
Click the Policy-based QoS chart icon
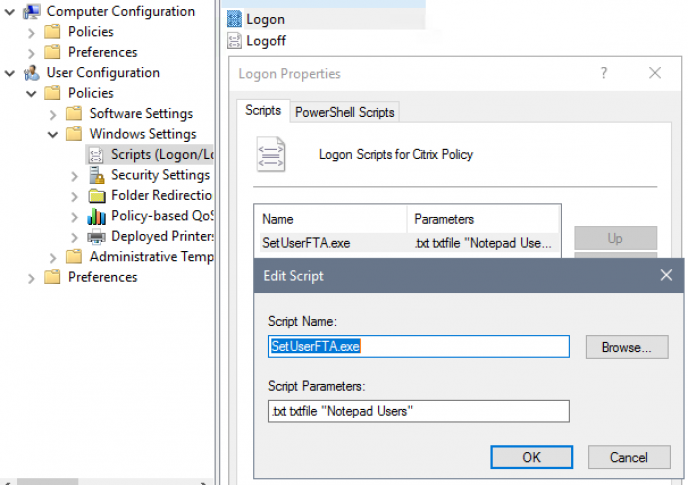[x=96, y=216]
